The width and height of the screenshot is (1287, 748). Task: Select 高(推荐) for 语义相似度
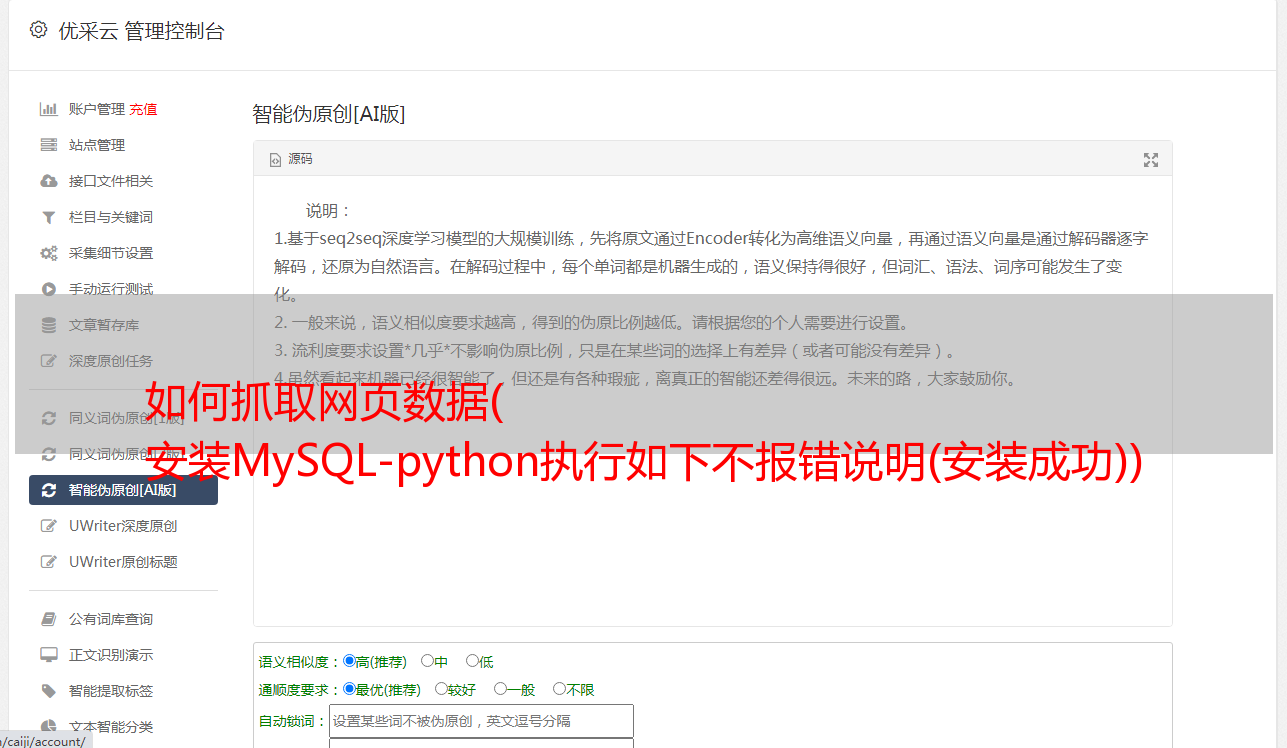click(349, 661)
